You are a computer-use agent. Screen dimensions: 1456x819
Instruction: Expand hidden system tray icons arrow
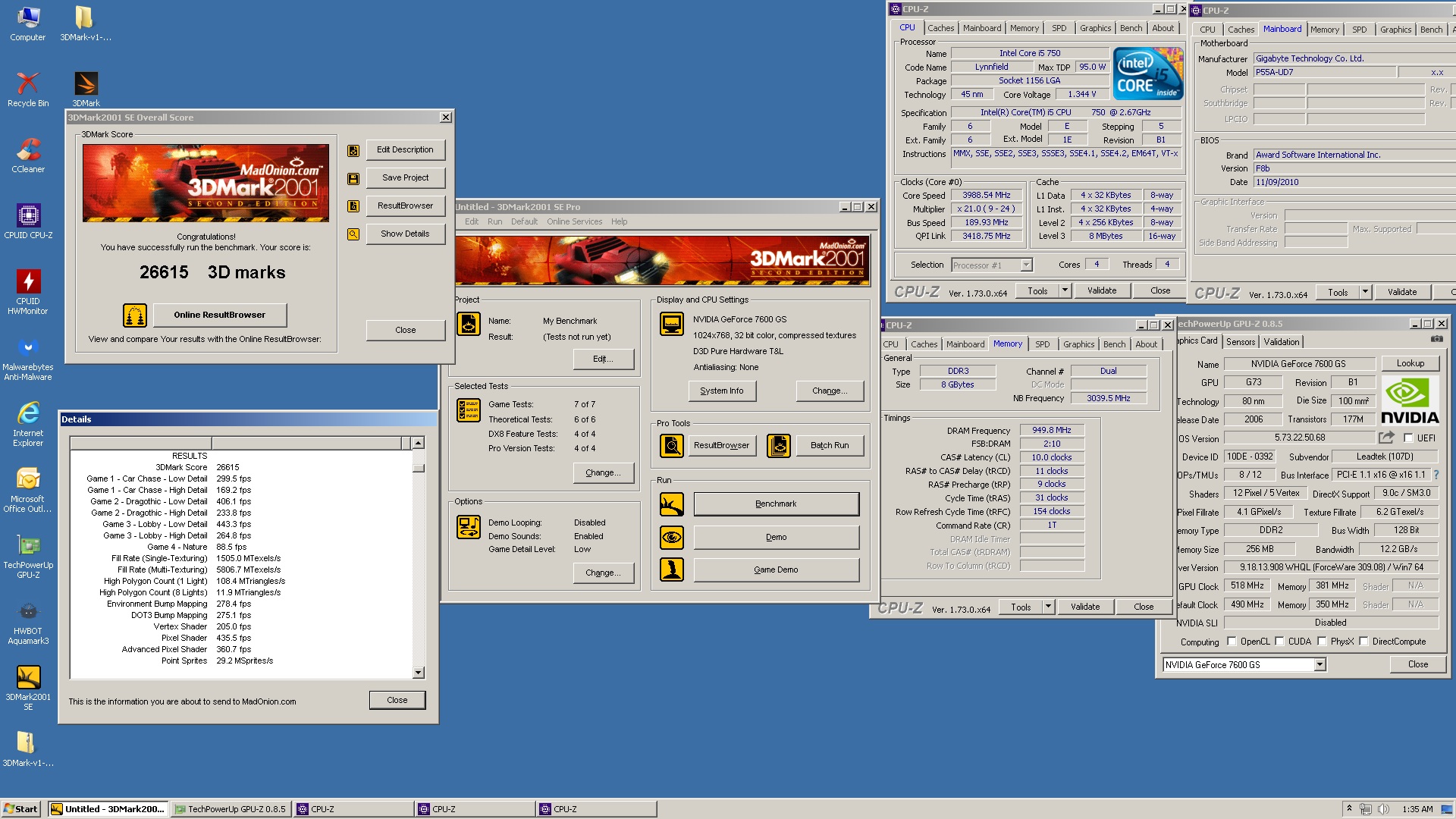click(x=1348, y=808)
